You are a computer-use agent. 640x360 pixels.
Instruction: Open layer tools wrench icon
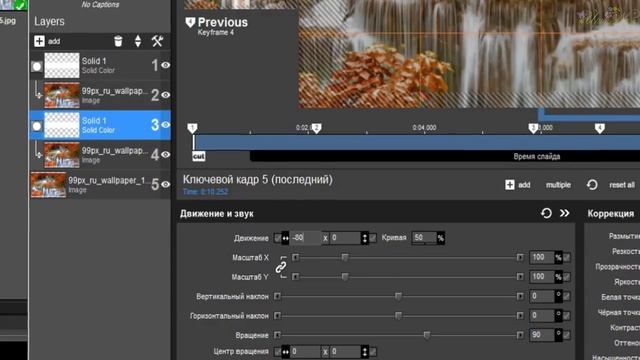[158, 41]
